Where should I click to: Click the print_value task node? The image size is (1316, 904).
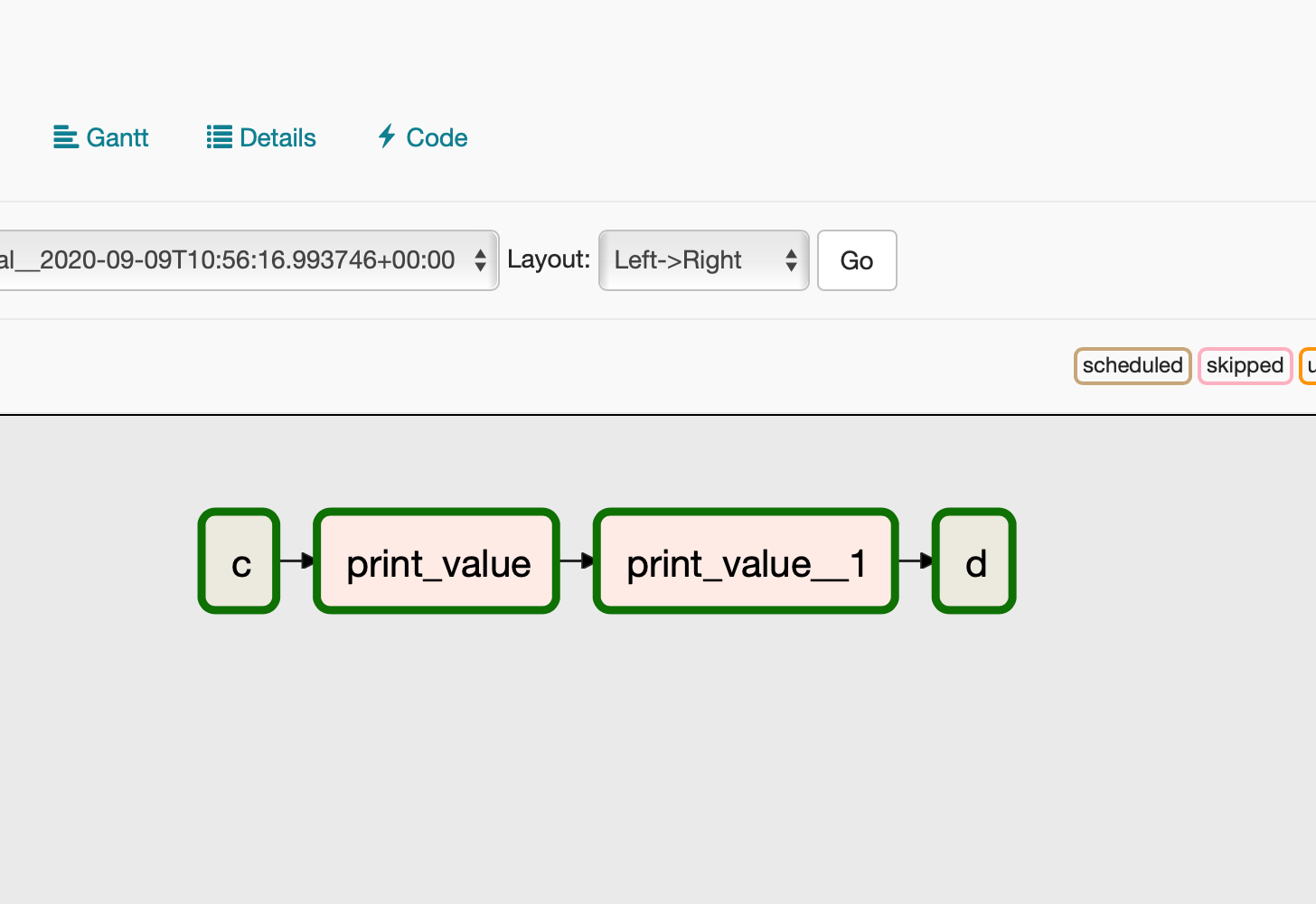pyautogui.click(x=437, y=560)
